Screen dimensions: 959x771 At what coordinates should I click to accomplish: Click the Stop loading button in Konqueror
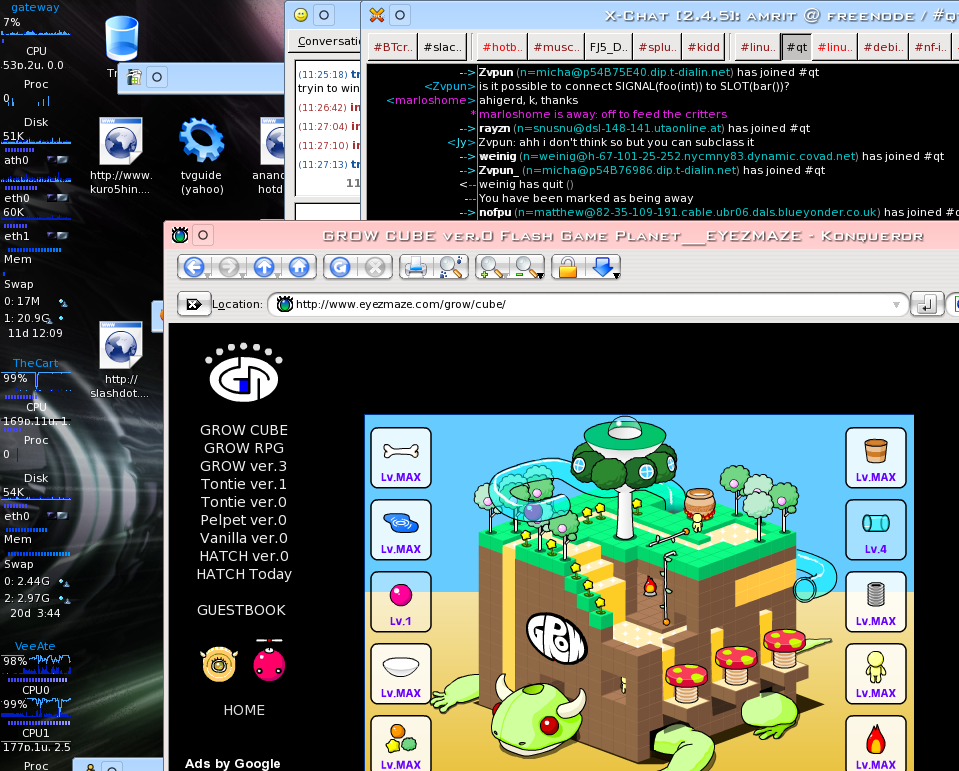375,267
